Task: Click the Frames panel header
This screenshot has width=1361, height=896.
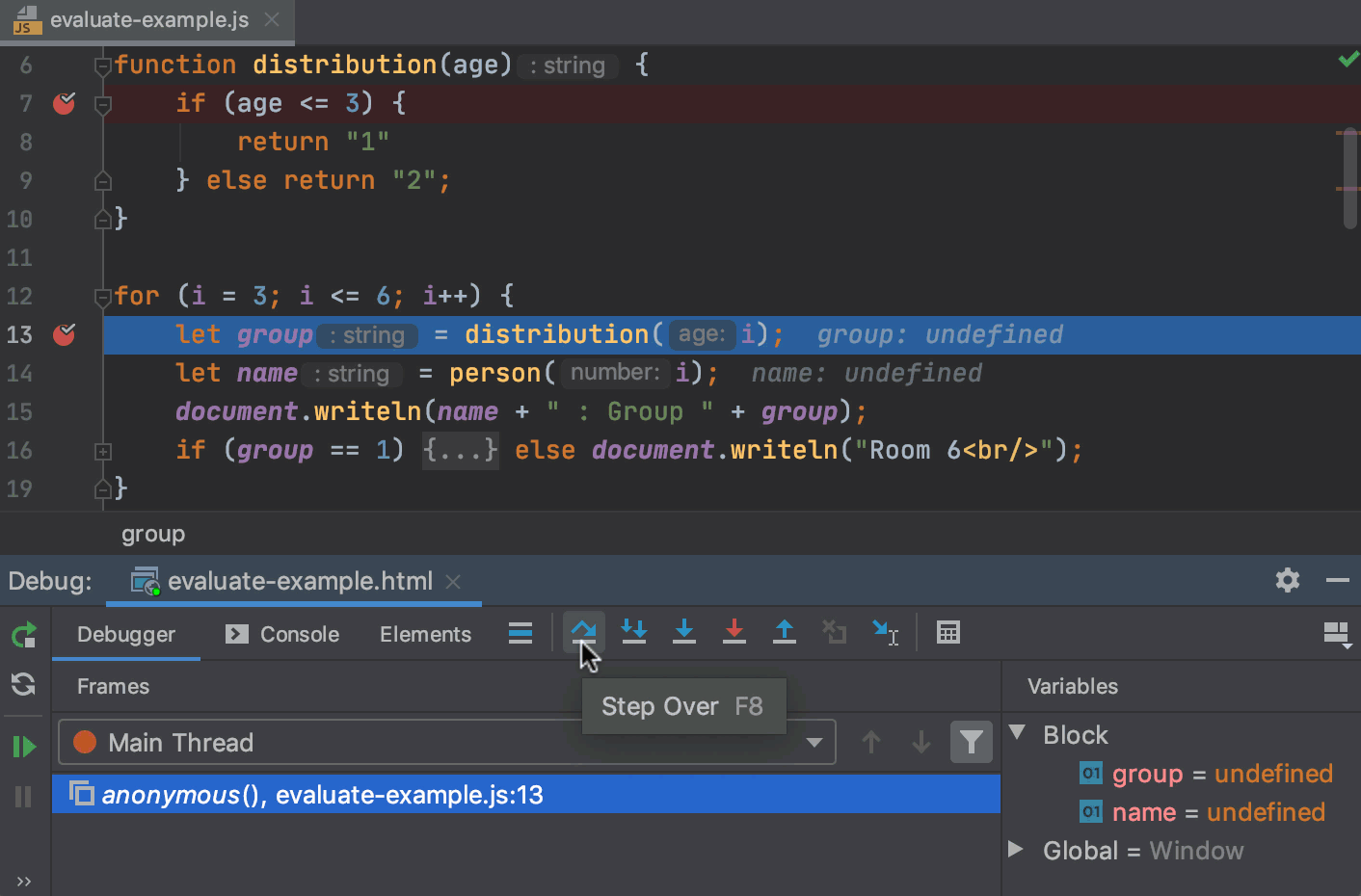Action: click(x=113, y=686)
